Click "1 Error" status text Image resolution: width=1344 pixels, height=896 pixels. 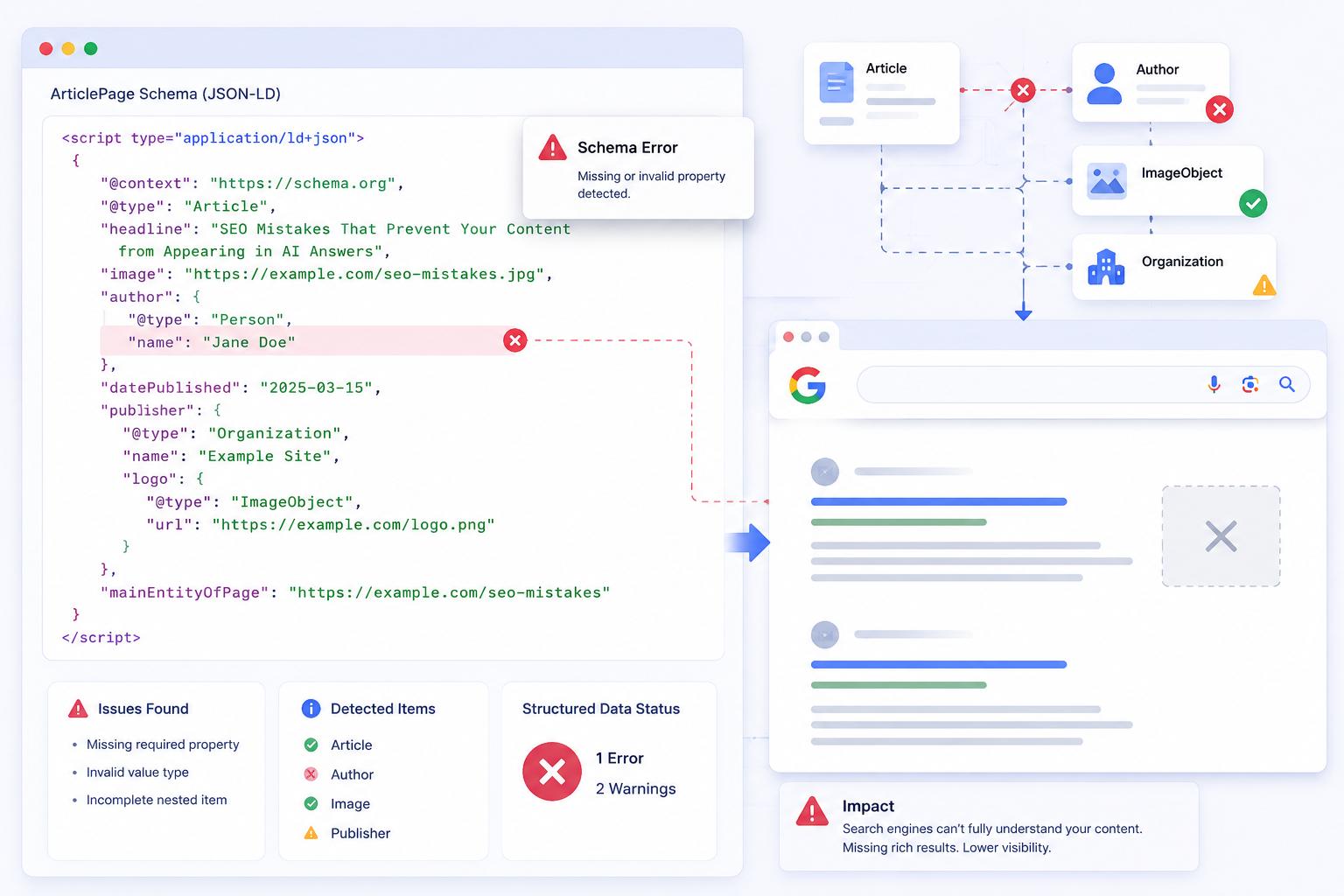point(619,759)
